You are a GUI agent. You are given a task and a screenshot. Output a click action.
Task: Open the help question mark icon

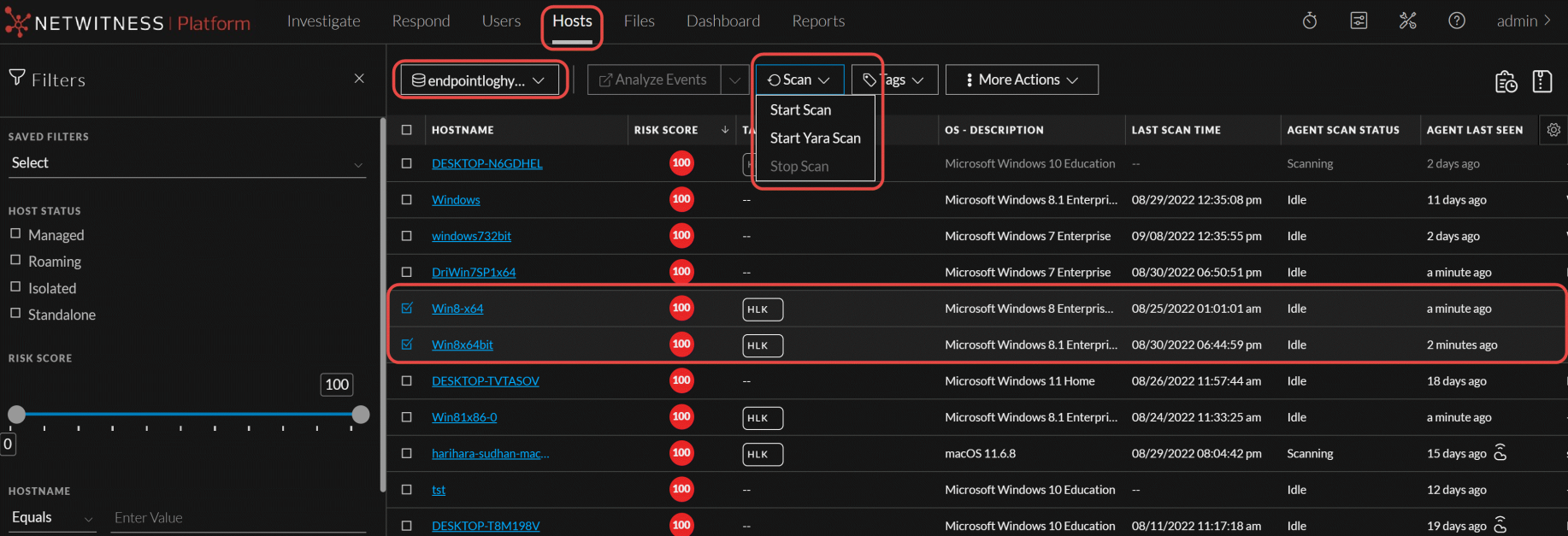tap(1457, 21)
